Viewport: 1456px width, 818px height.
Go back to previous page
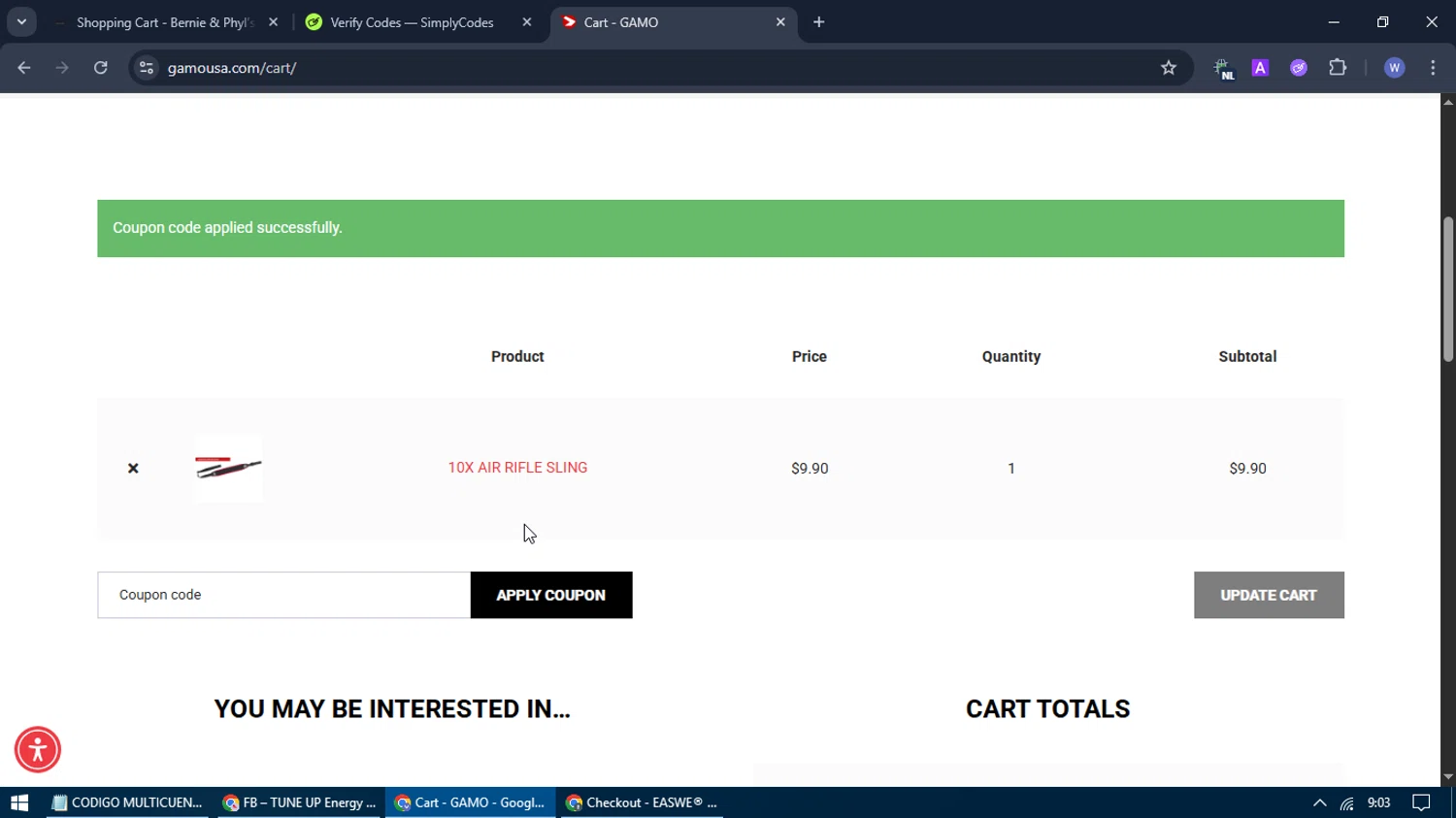click(x=24, y=68)
